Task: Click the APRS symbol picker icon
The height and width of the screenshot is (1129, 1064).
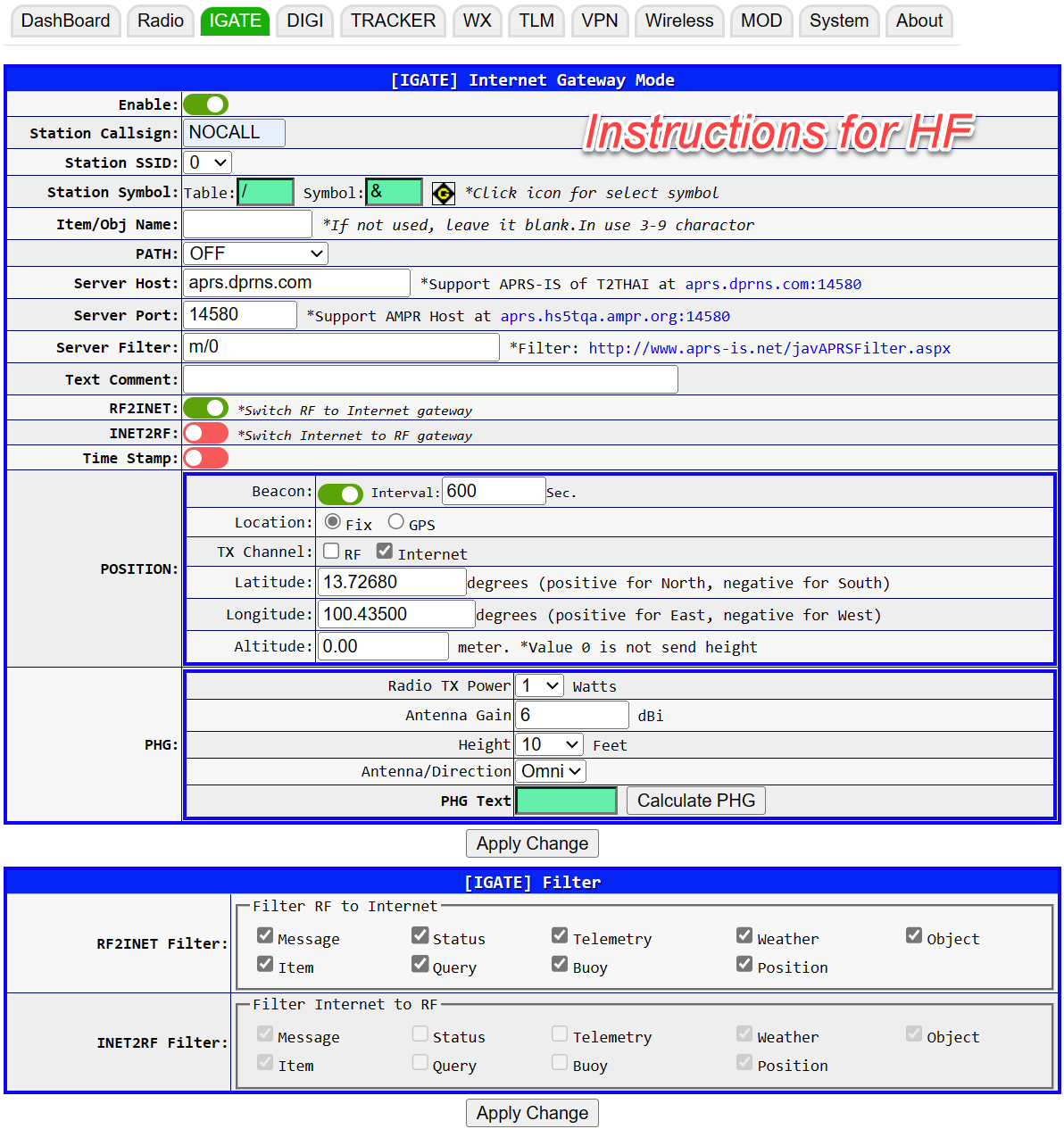Action: tap(444, 193)
